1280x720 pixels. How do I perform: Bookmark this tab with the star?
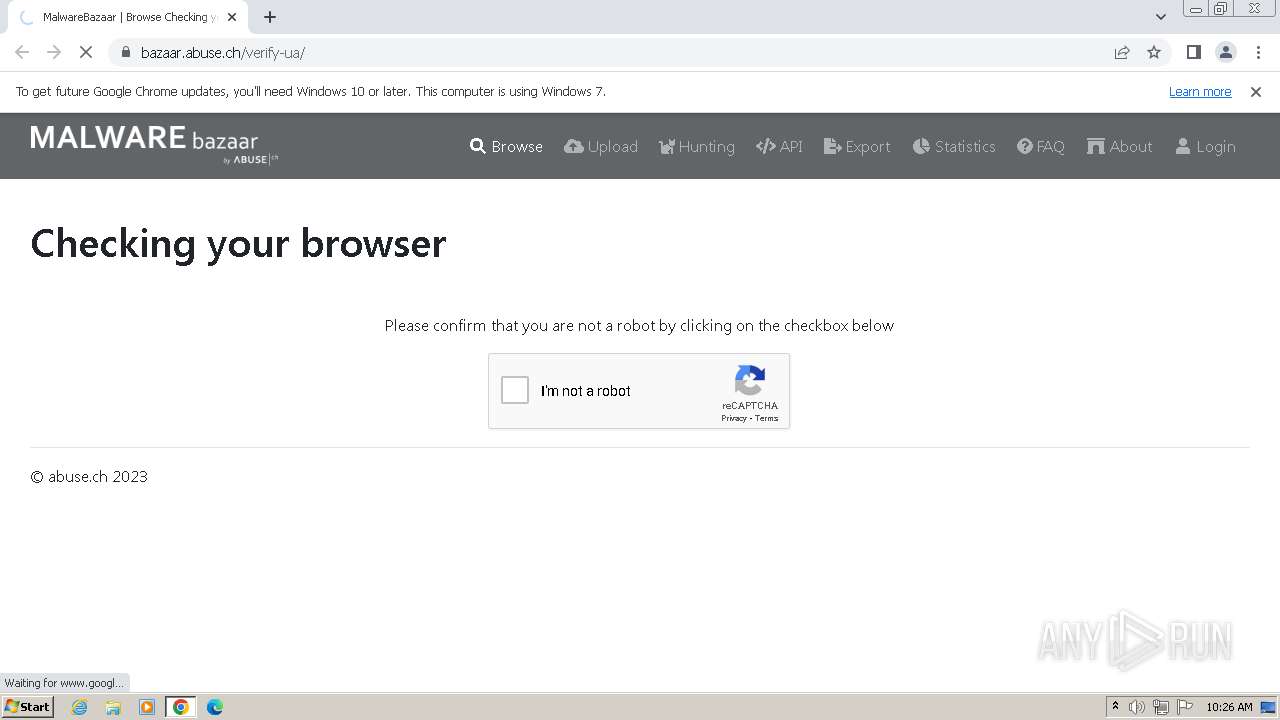1154,52
